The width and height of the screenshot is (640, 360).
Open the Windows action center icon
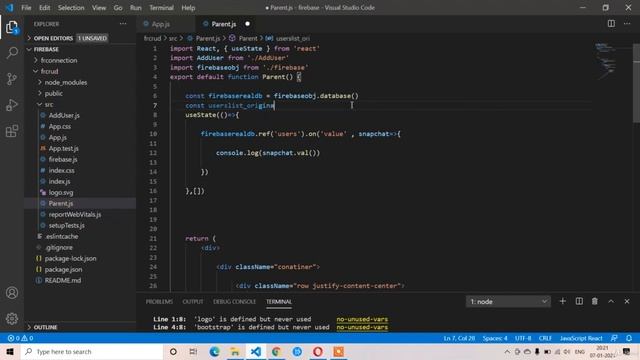pos(627,351)
